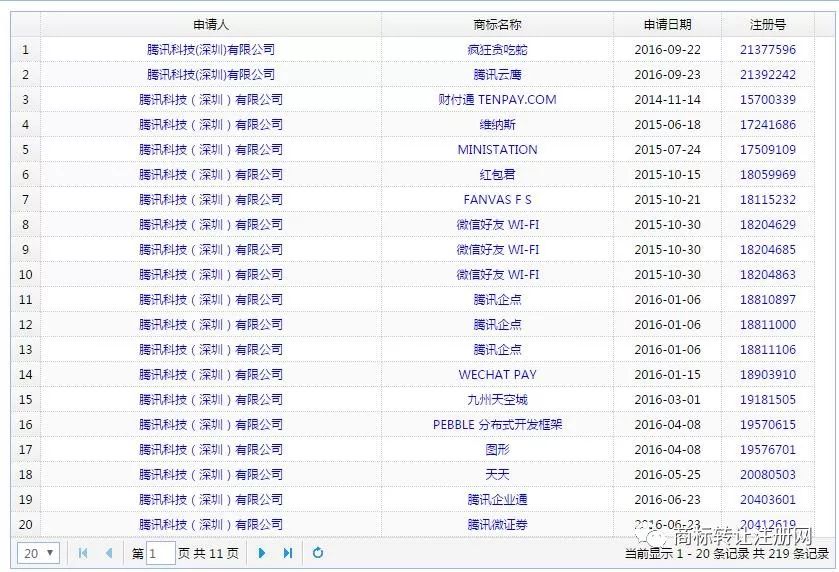Open trademark 疯狂贪吃蛇

coord(497,50)
